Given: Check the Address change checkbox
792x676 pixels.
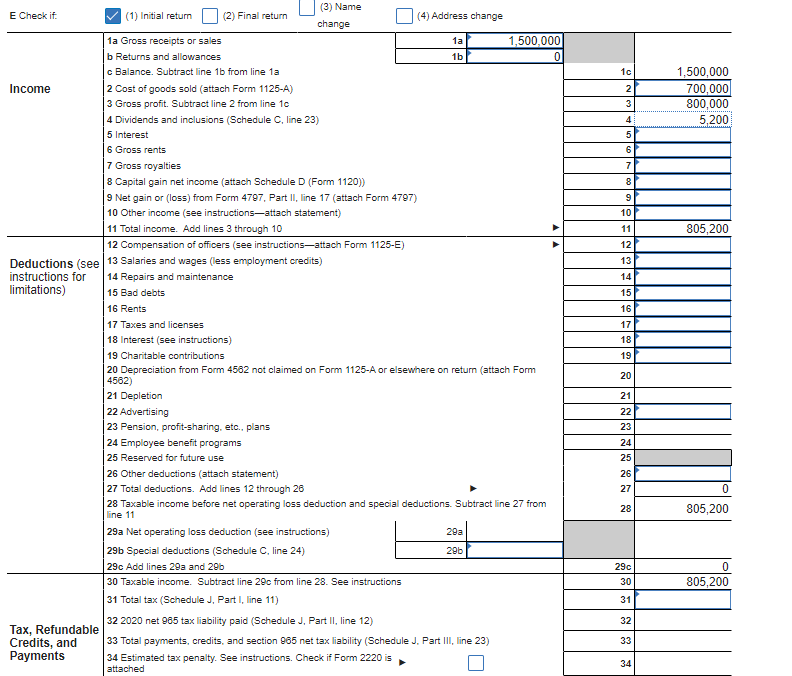Looking at the screenshot, I should [x=404, y=16].
